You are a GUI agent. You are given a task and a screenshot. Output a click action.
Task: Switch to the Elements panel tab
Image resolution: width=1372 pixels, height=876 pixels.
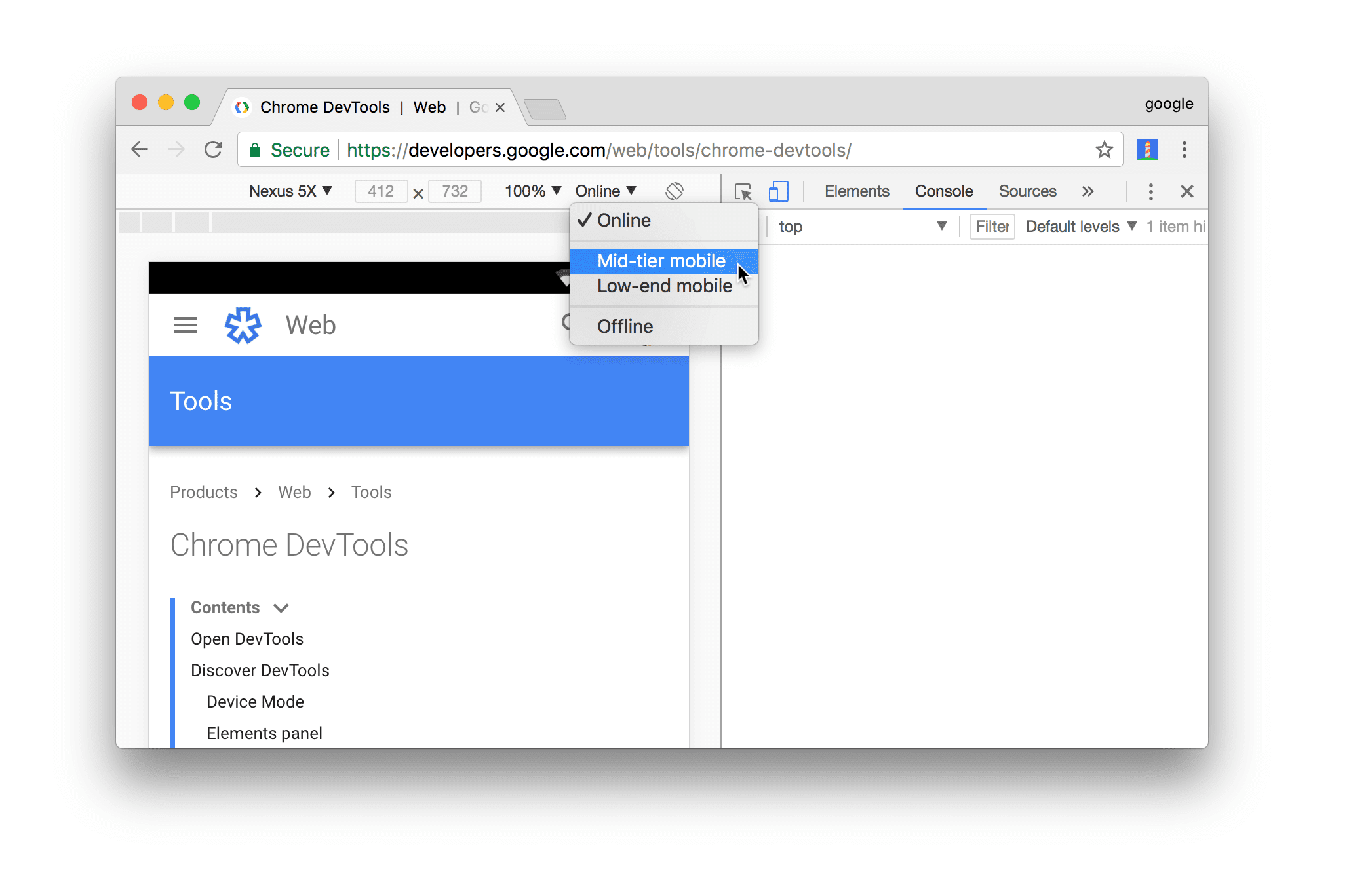click(858, 191)
